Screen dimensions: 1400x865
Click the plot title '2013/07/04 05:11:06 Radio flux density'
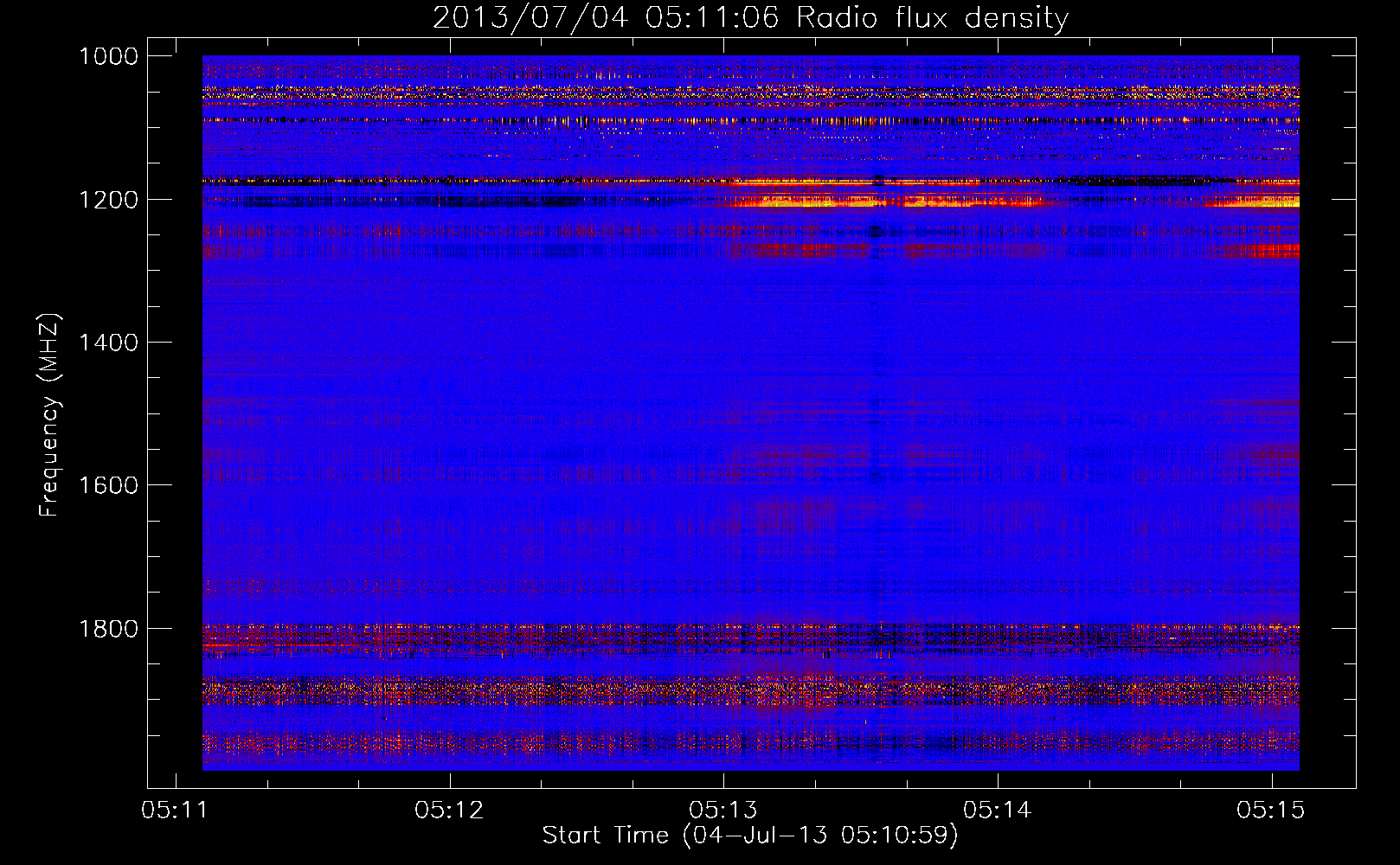point(750,17)
